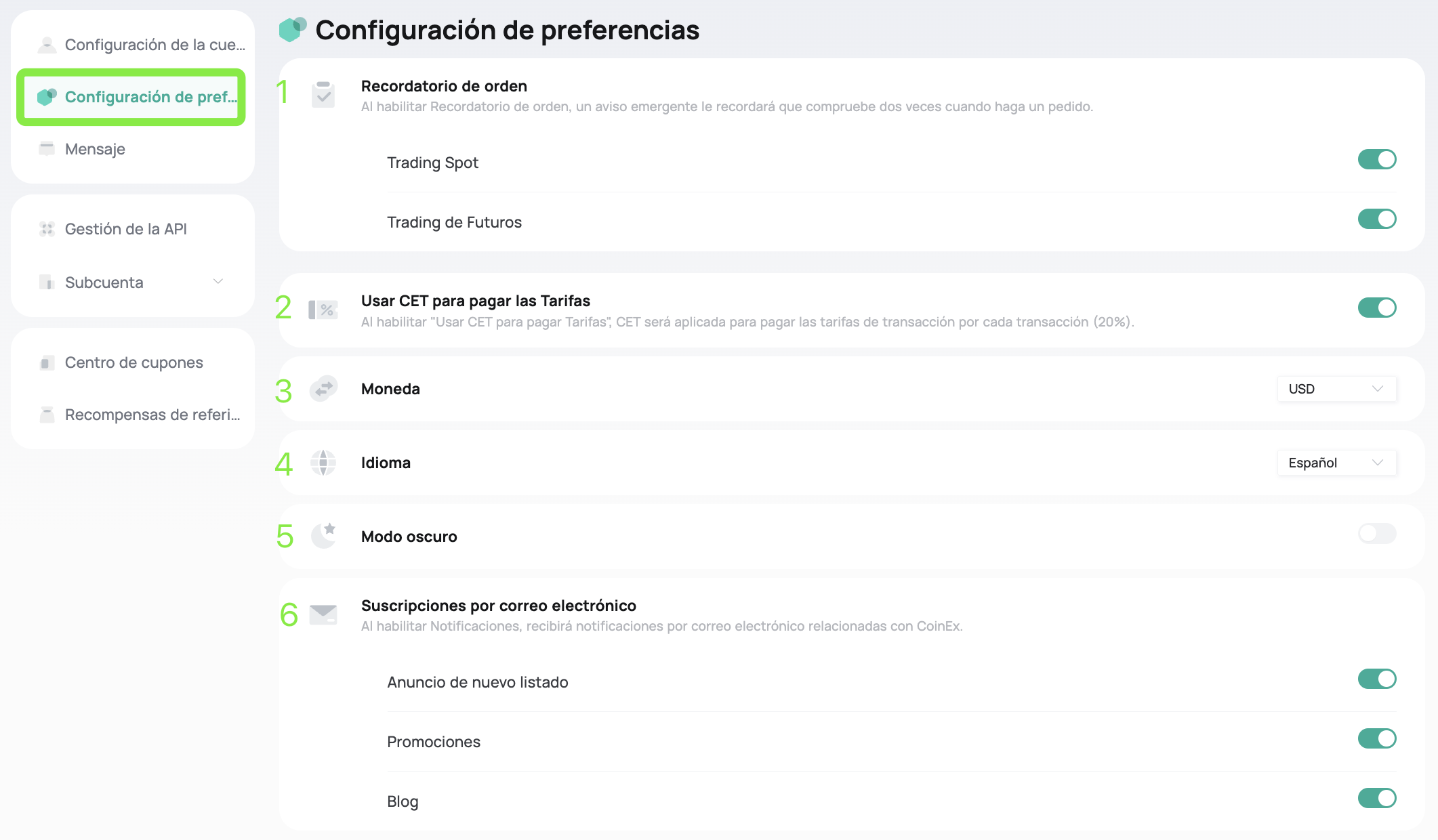Click the CET percent fee icon
The width and height of the screenshot is (1438, 840).
tap(323, 310)
